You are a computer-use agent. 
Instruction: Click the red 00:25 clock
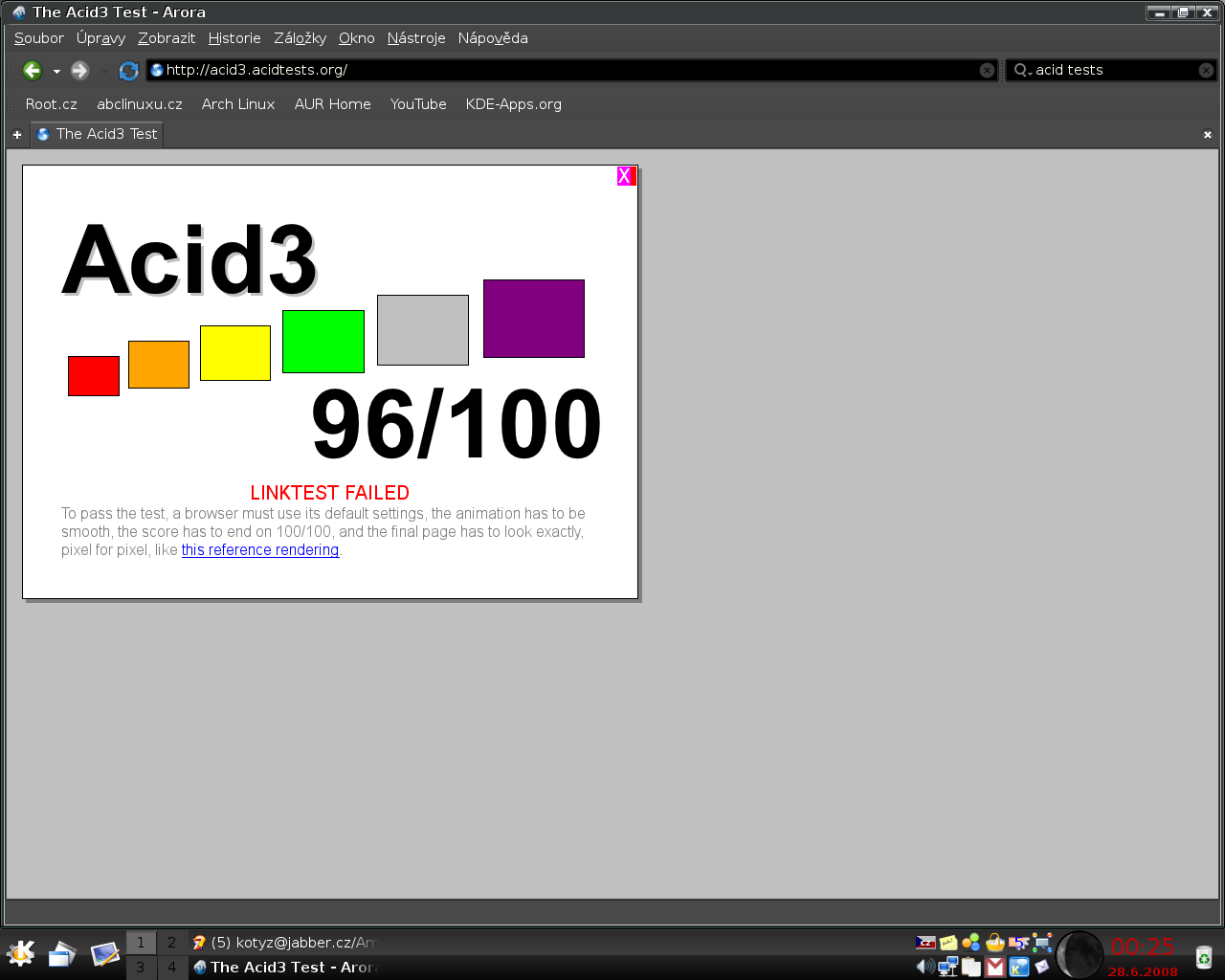coord(1142,947)
